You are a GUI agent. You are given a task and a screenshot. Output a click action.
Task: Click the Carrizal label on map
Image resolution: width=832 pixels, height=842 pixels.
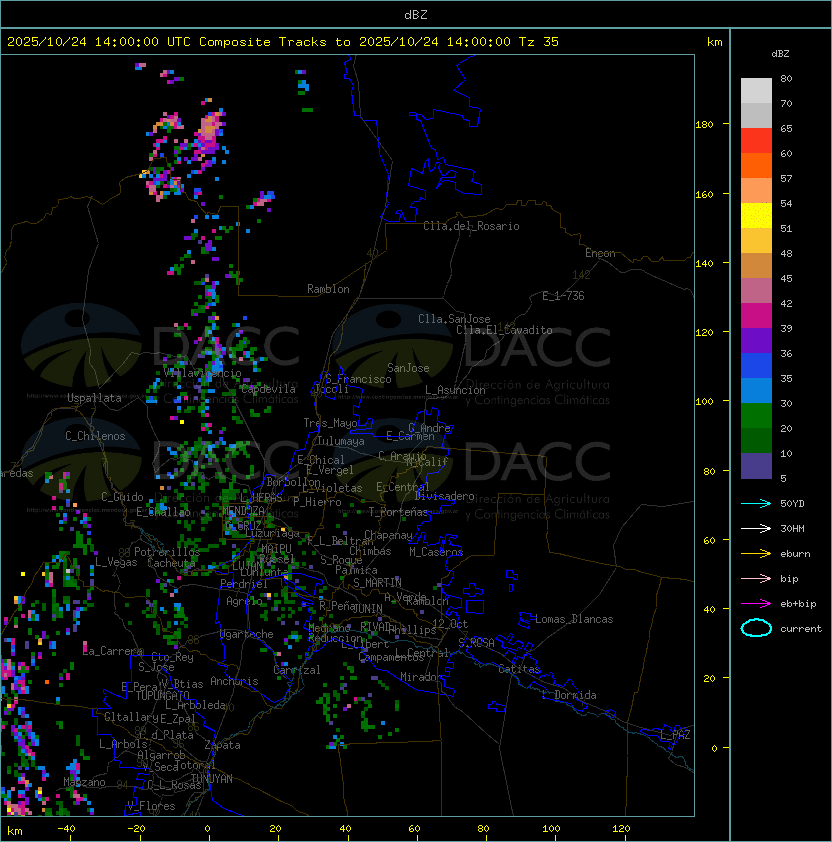point(297,670)
